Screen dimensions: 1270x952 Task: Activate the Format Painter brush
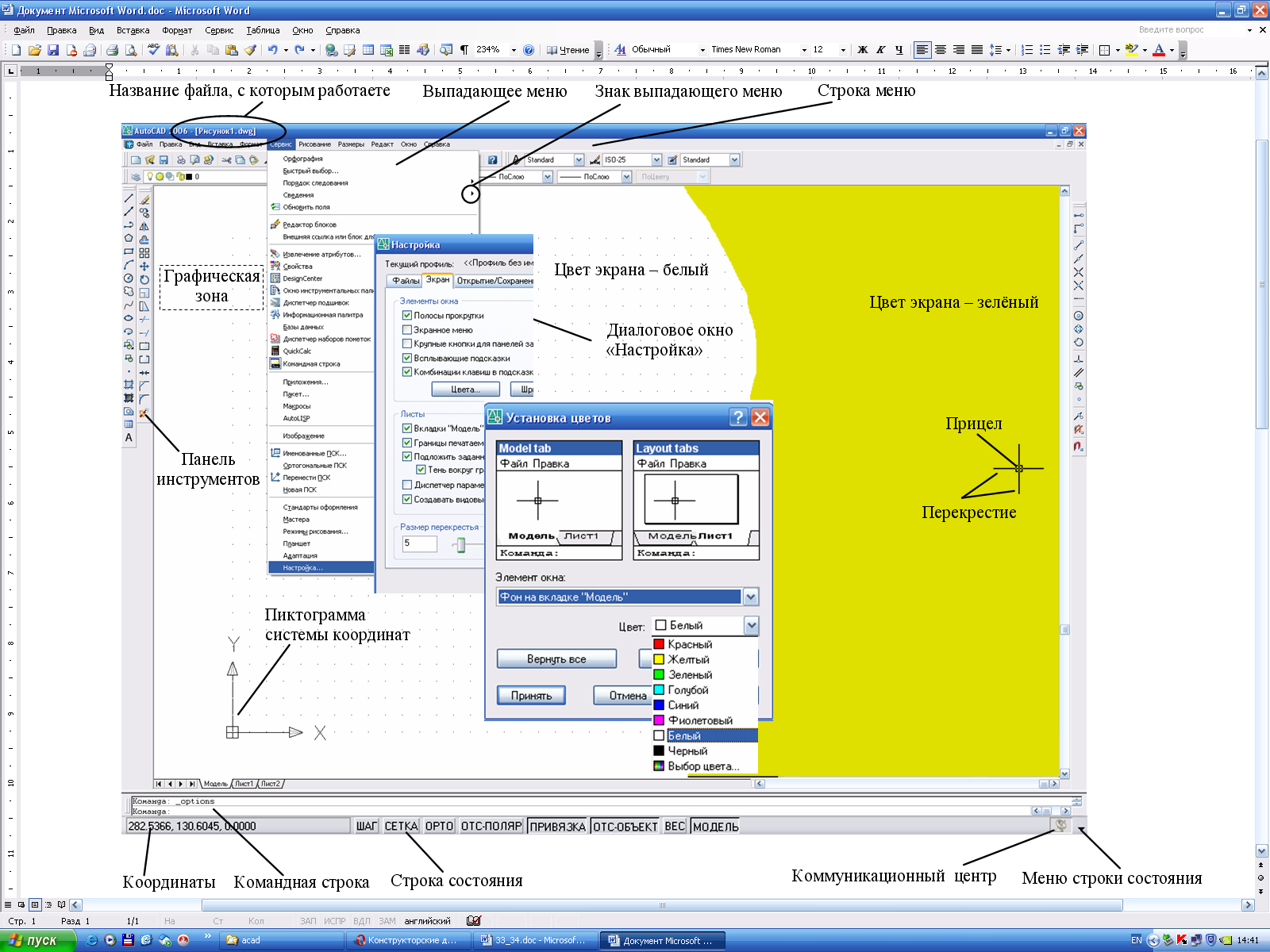coord(250,50)
